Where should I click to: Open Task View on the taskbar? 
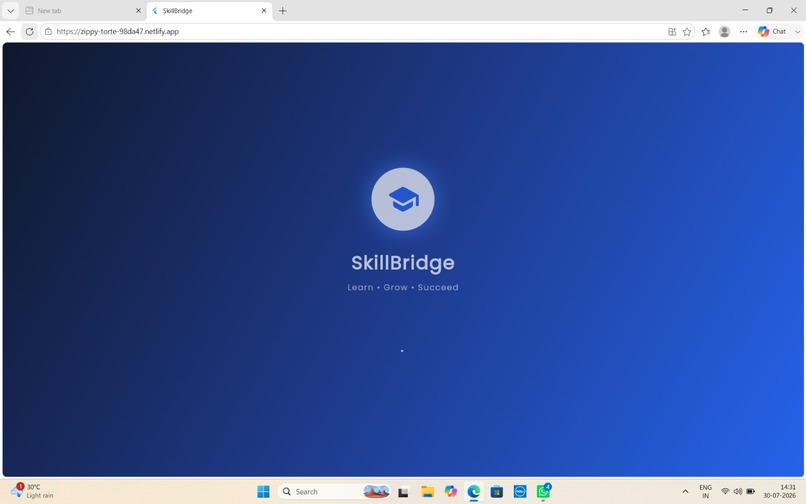(x=404, y=492)
